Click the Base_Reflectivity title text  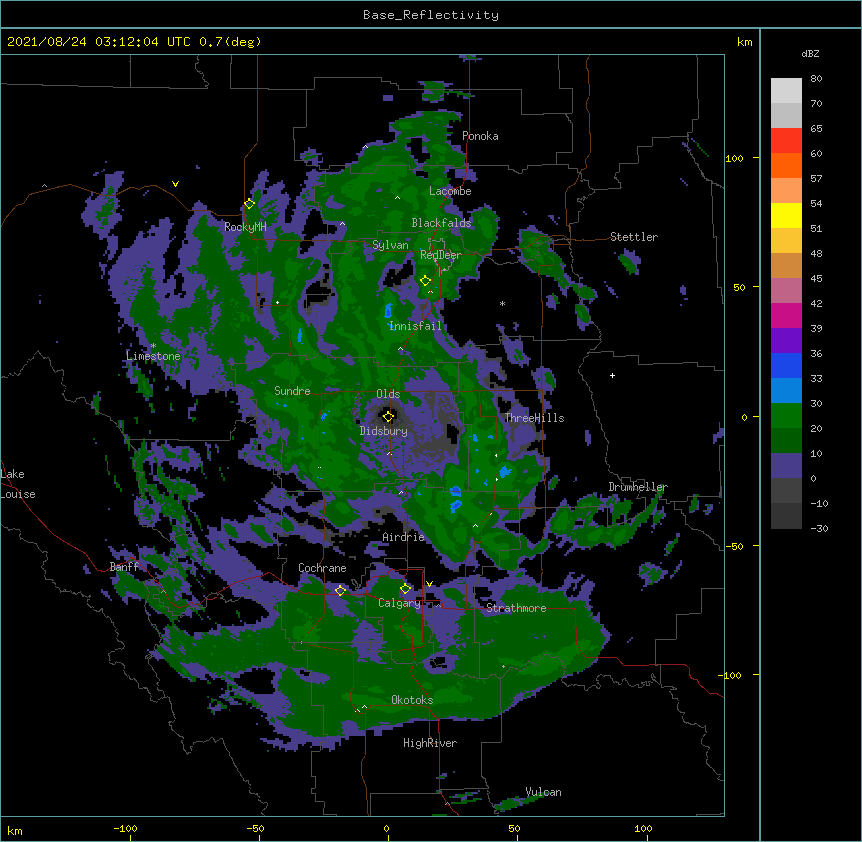click(x=430, y=15)
